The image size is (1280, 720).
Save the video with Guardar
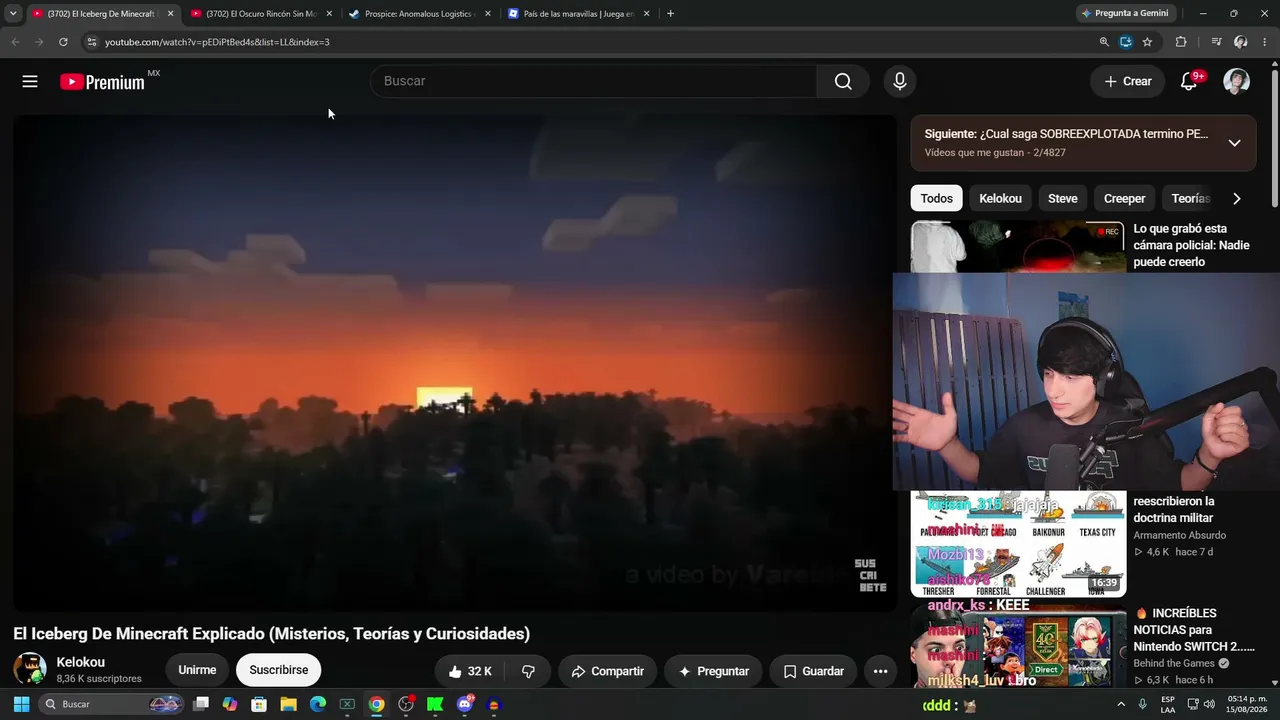tap(813, 671)
